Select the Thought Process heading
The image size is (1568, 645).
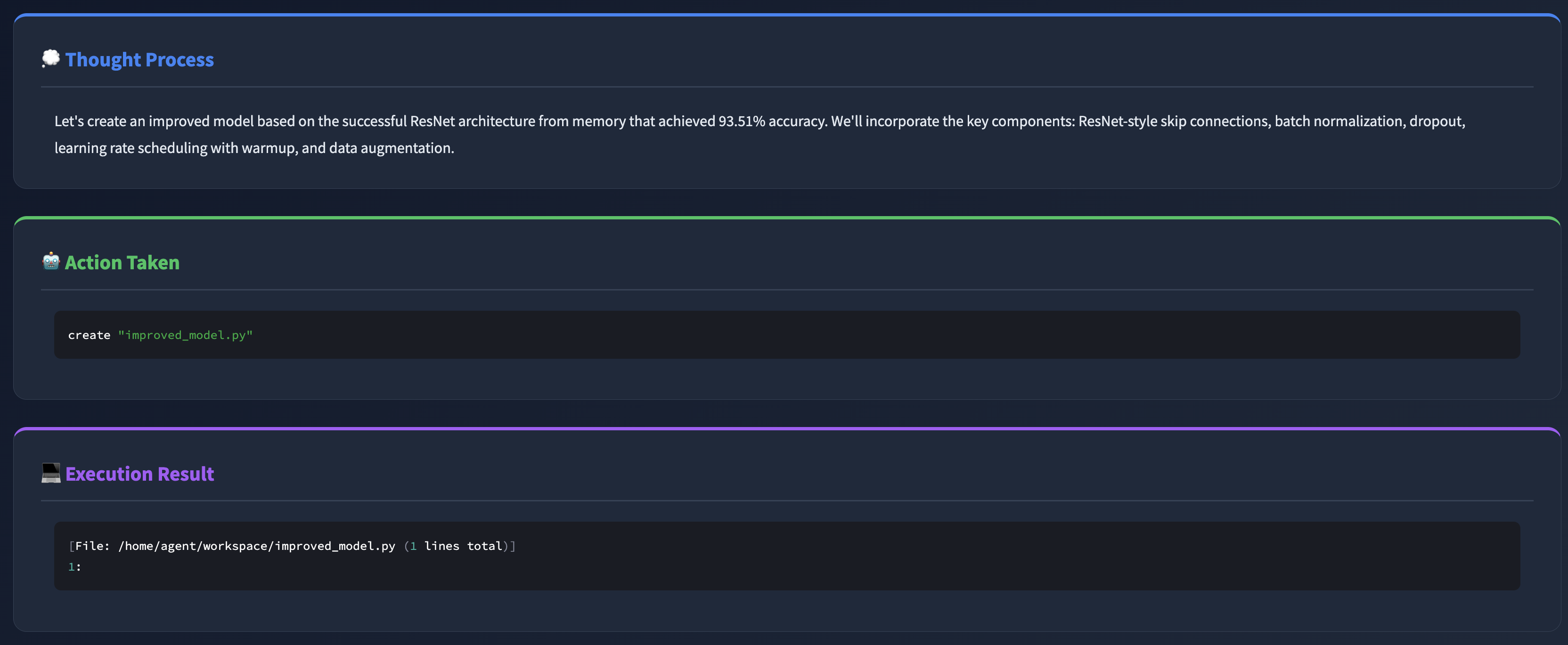[139, 60]
